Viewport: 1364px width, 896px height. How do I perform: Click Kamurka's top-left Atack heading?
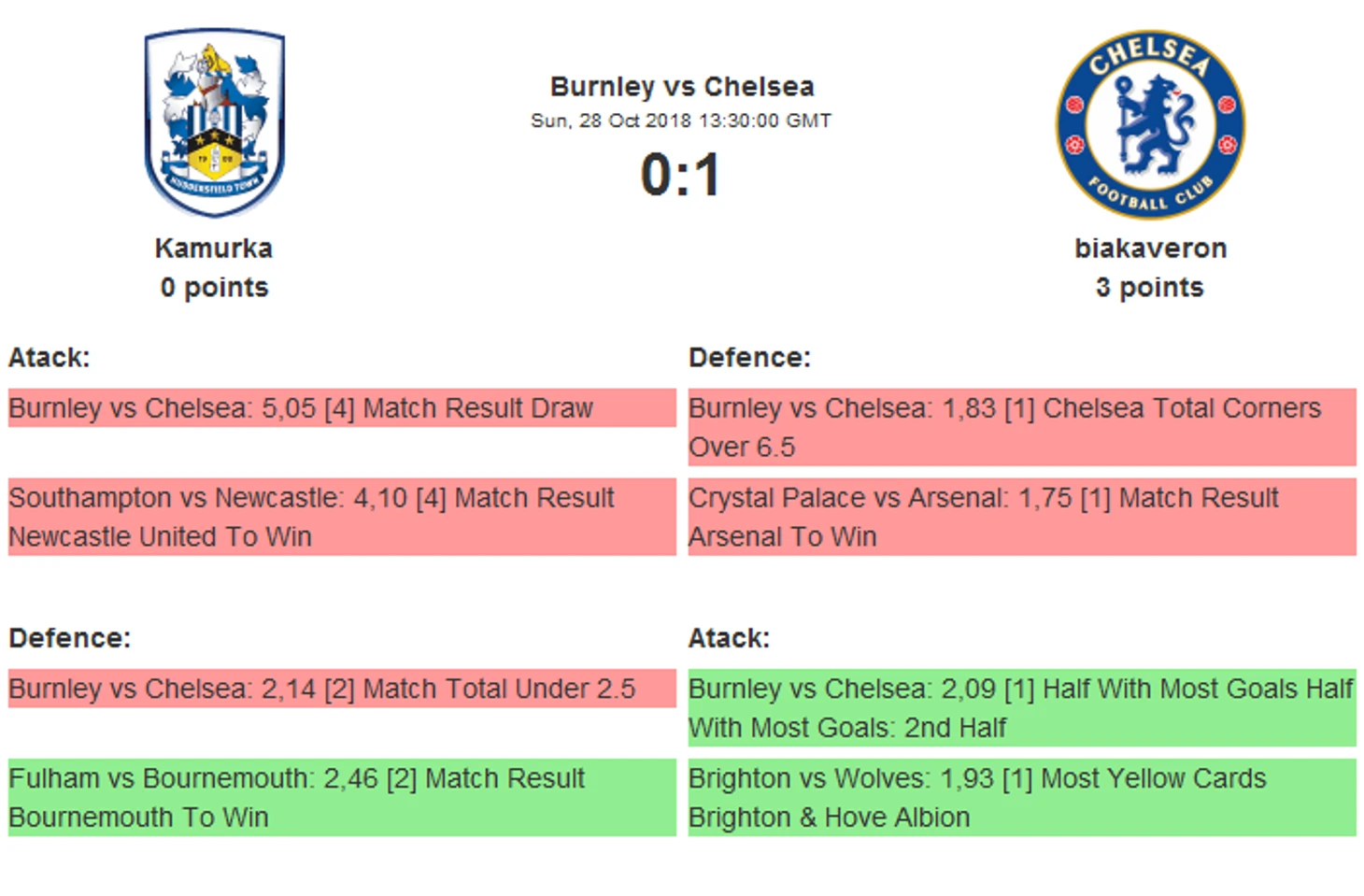click(x=49, y=358)
